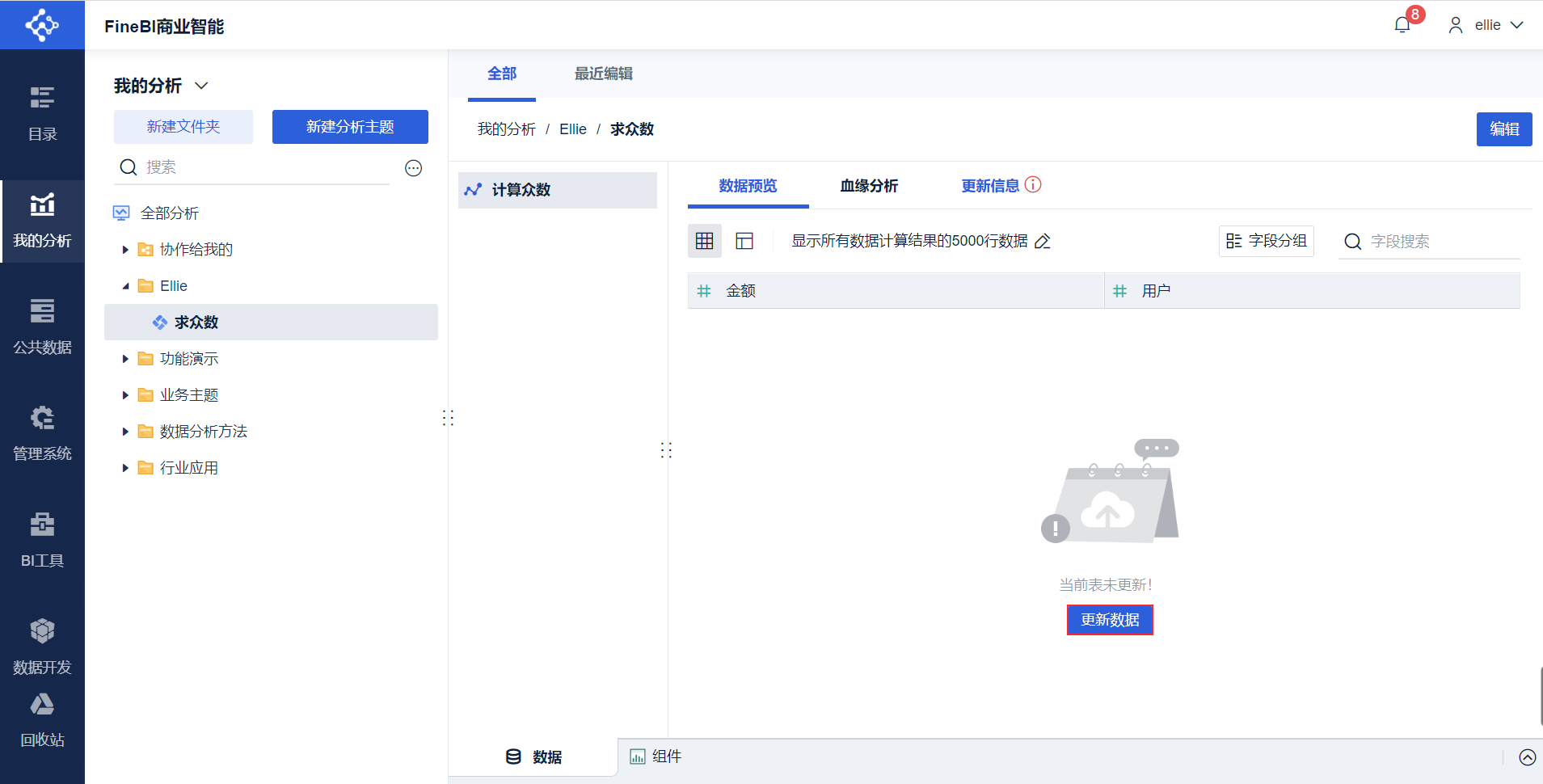
Task: Click 我的分析 in the breadcrumb
Action: coord(506,129)
